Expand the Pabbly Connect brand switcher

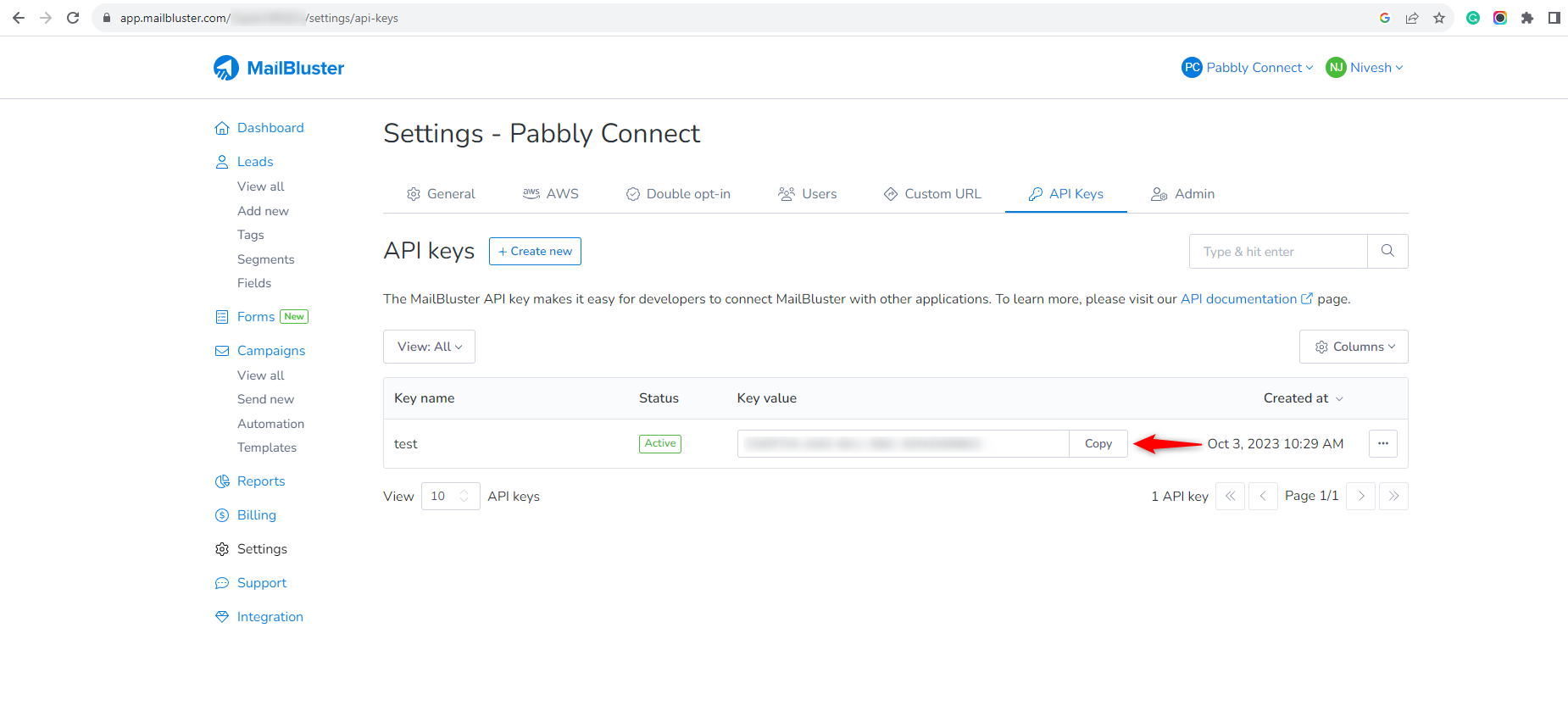tap(1248, 68)
